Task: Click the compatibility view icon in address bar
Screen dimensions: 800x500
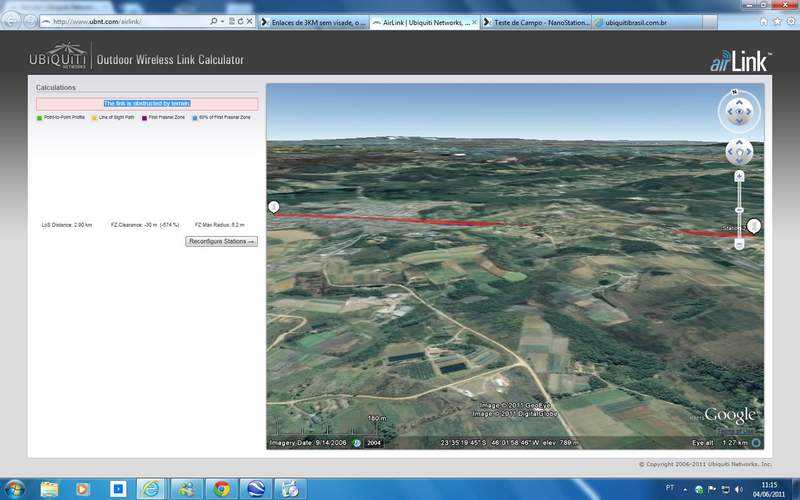Action: click(x=231, y=21)
